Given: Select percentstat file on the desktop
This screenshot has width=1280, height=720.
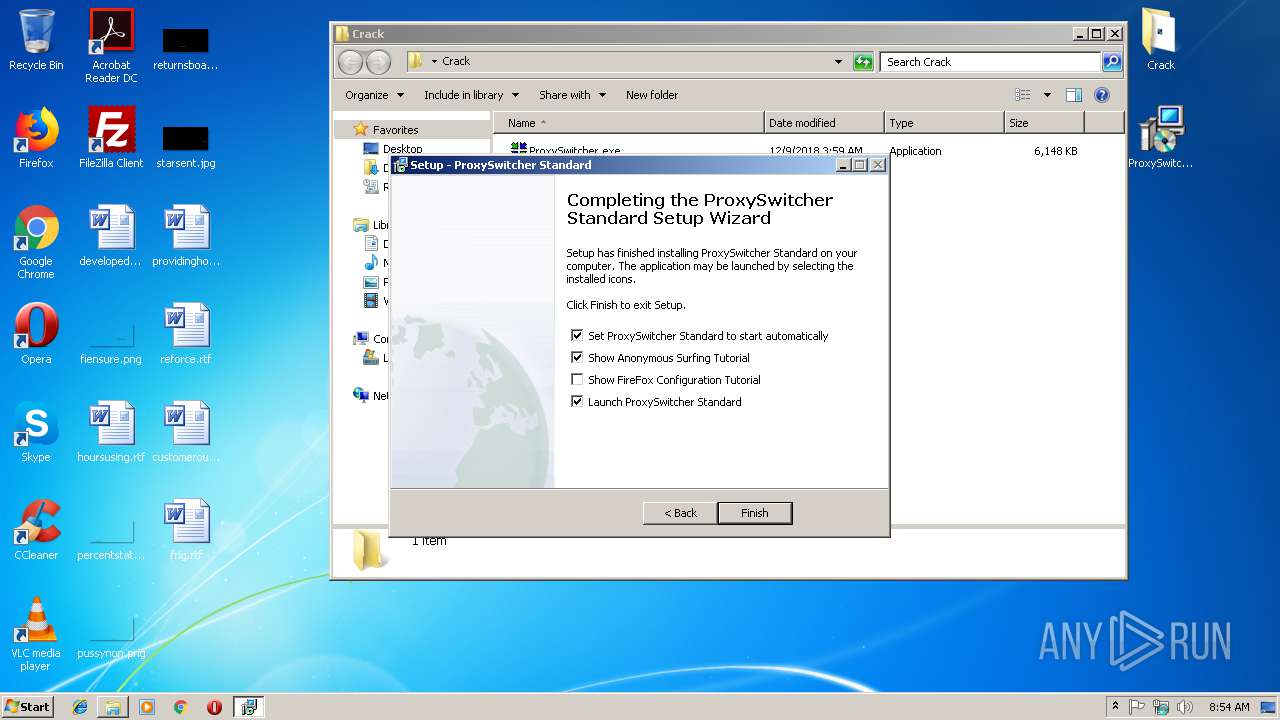Looking at the screenshot, I should (111, 536).
